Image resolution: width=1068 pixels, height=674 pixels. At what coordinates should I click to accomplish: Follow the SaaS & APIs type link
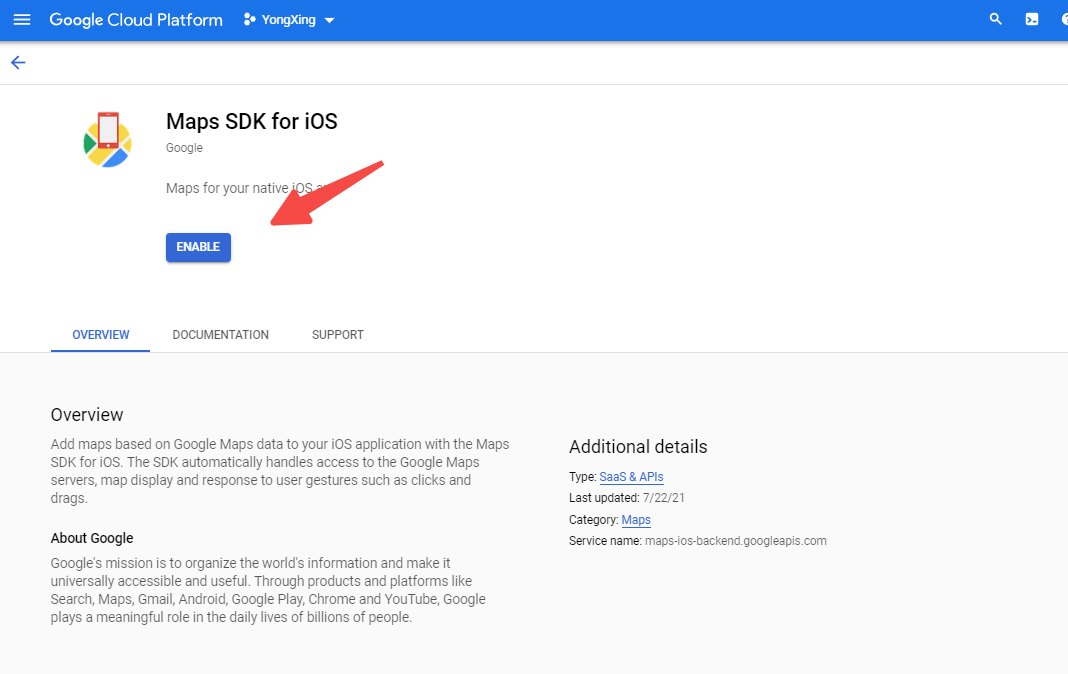631,477
